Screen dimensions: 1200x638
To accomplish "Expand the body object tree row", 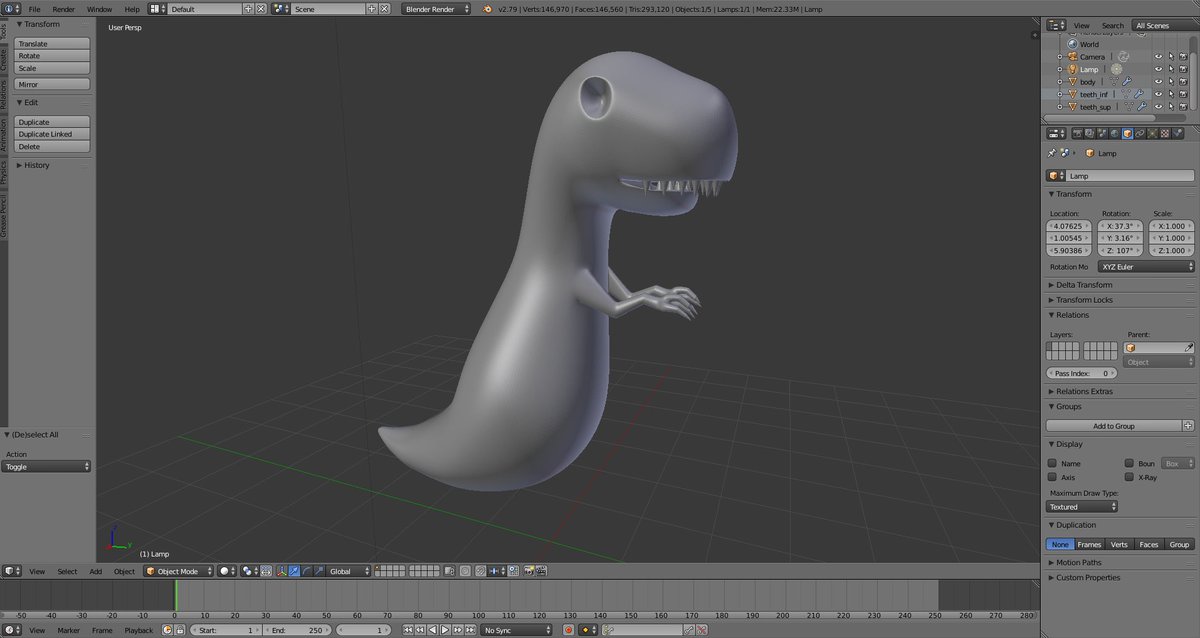I will point(1060,82).
